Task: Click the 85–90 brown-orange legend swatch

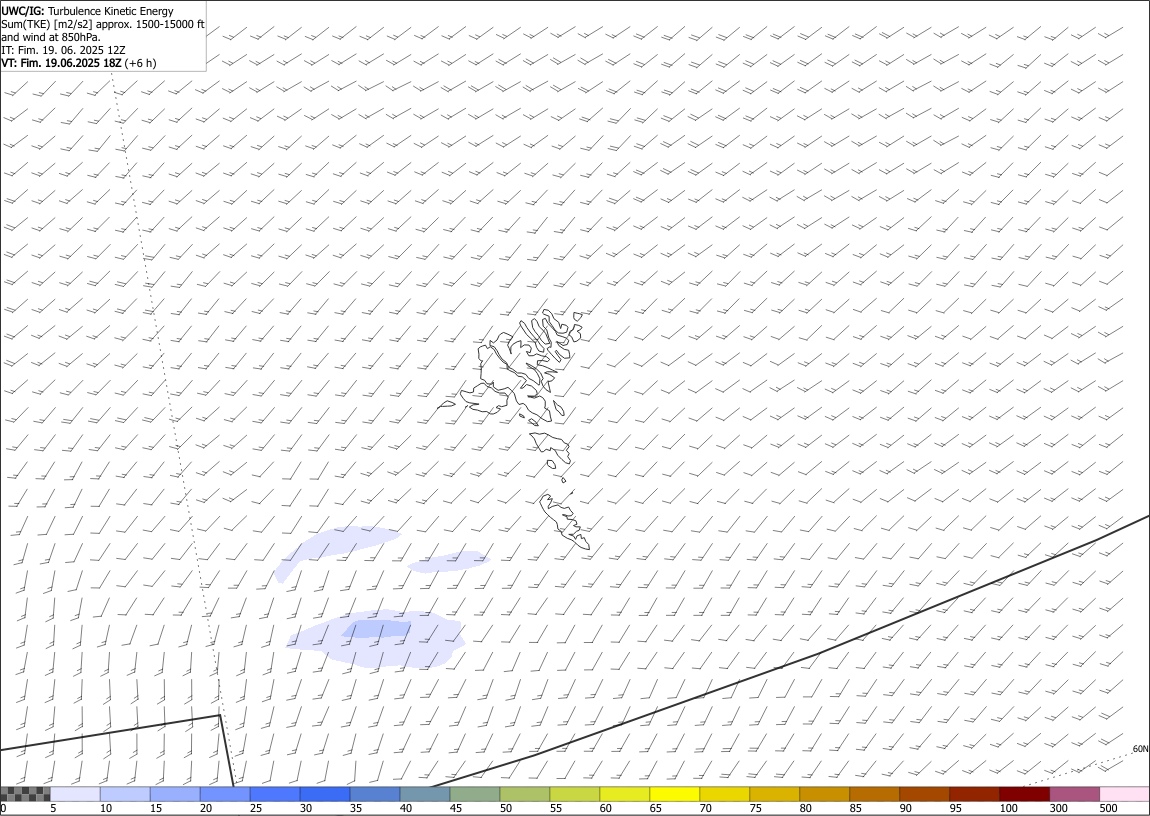Action: (874, 794)
